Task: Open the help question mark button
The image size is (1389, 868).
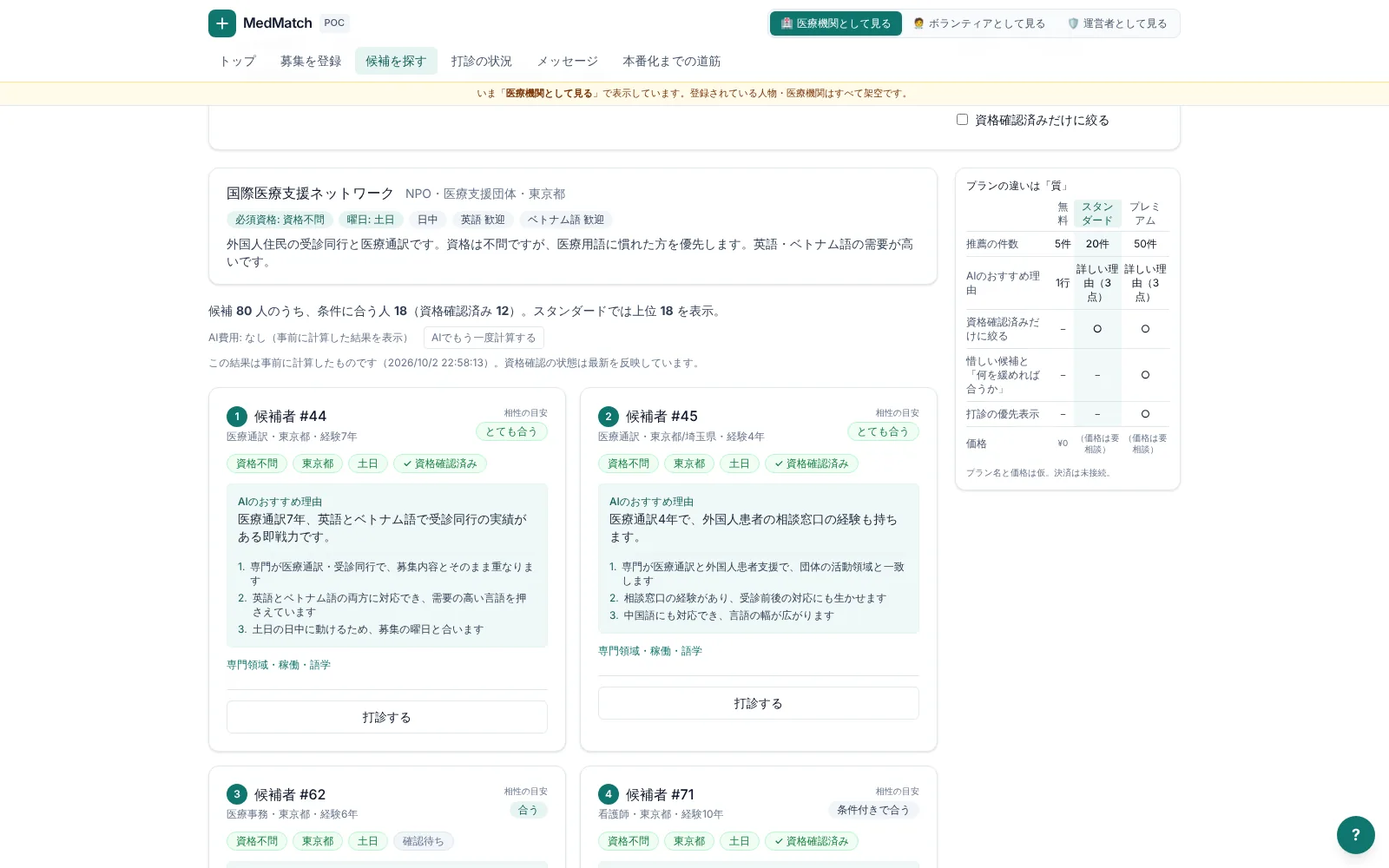Action: [x=1355, y=835]
